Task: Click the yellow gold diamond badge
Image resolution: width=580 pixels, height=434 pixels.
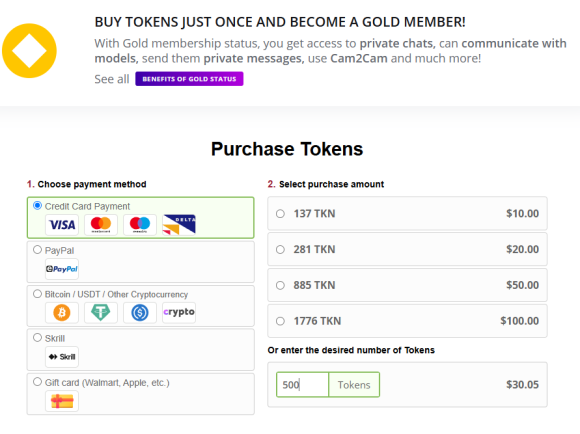Action: click(x=29, y=51)
